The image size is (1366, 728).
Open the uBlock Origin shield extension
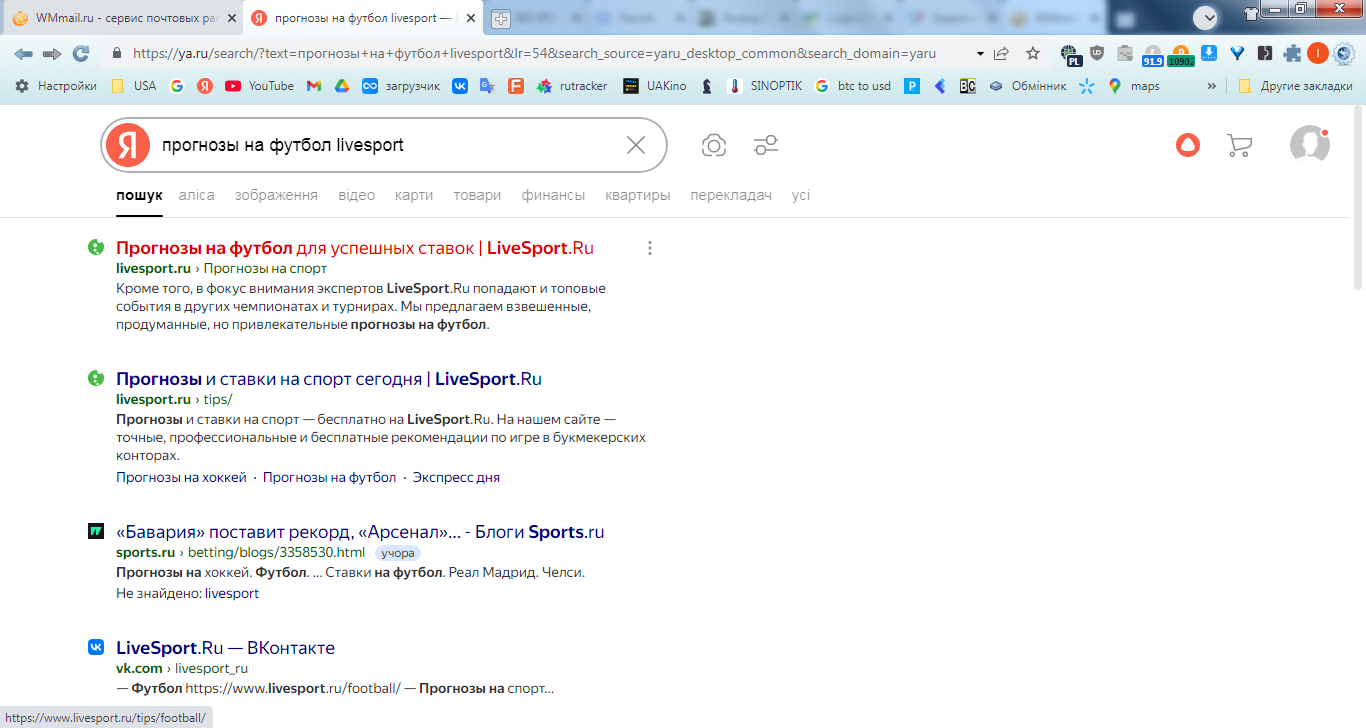[x=1097, y=54]
